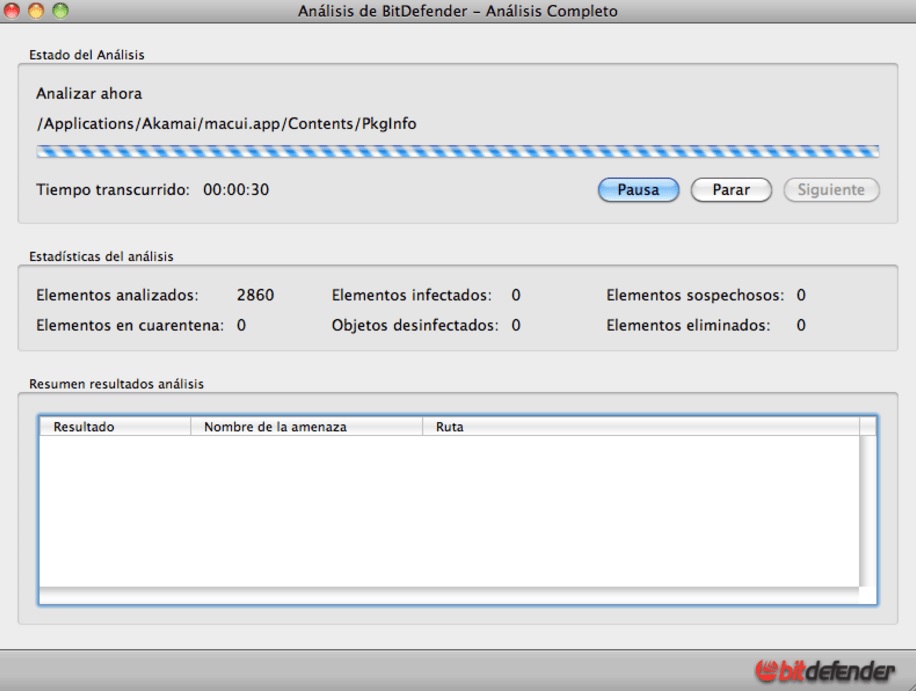This screenshot has height=691, width=916.
Task: Click the results table vertical scrollbar
Action: point(868,511)
